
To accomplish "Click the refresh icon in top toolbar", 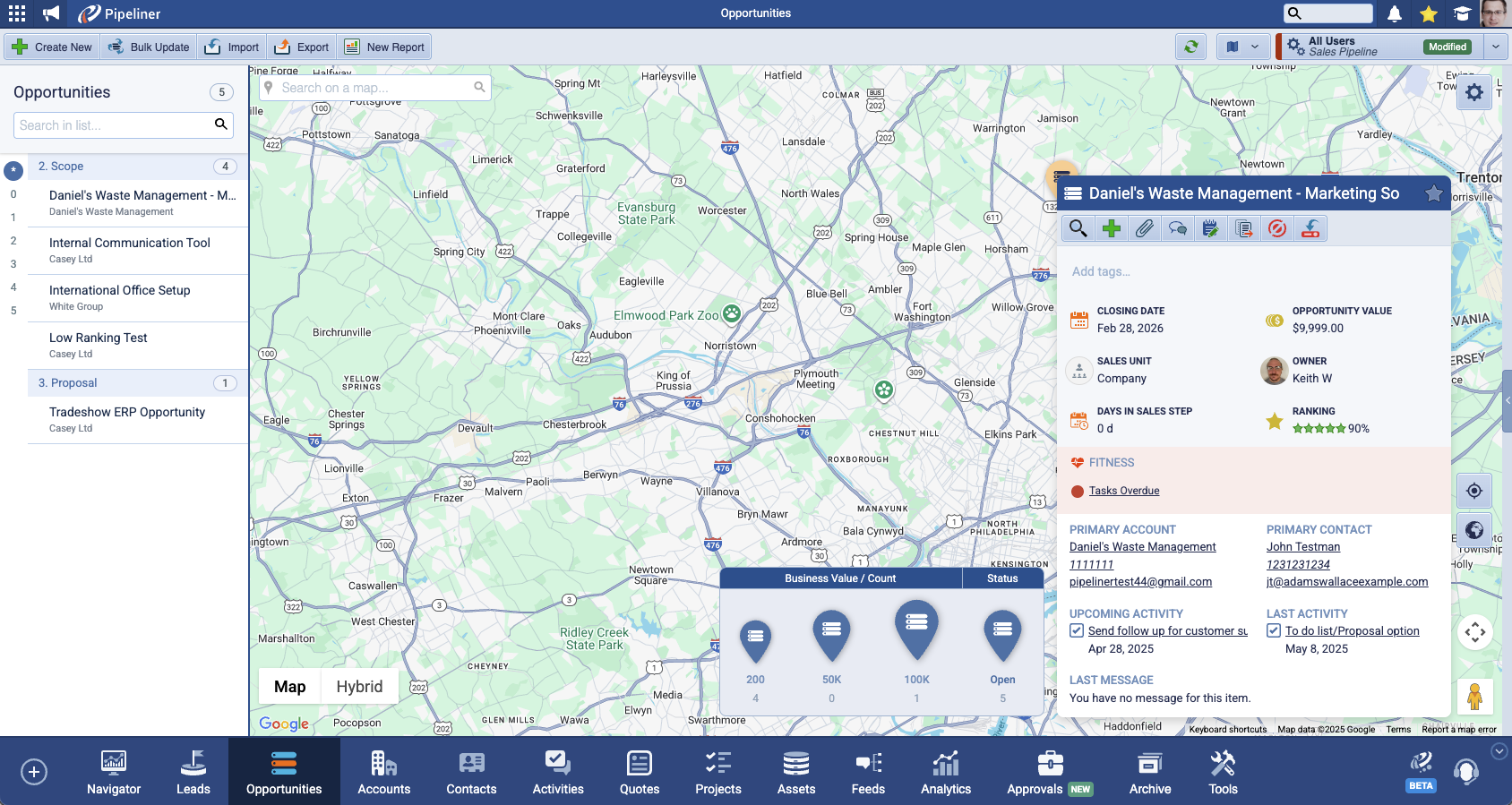I will tap(1190, 47).
